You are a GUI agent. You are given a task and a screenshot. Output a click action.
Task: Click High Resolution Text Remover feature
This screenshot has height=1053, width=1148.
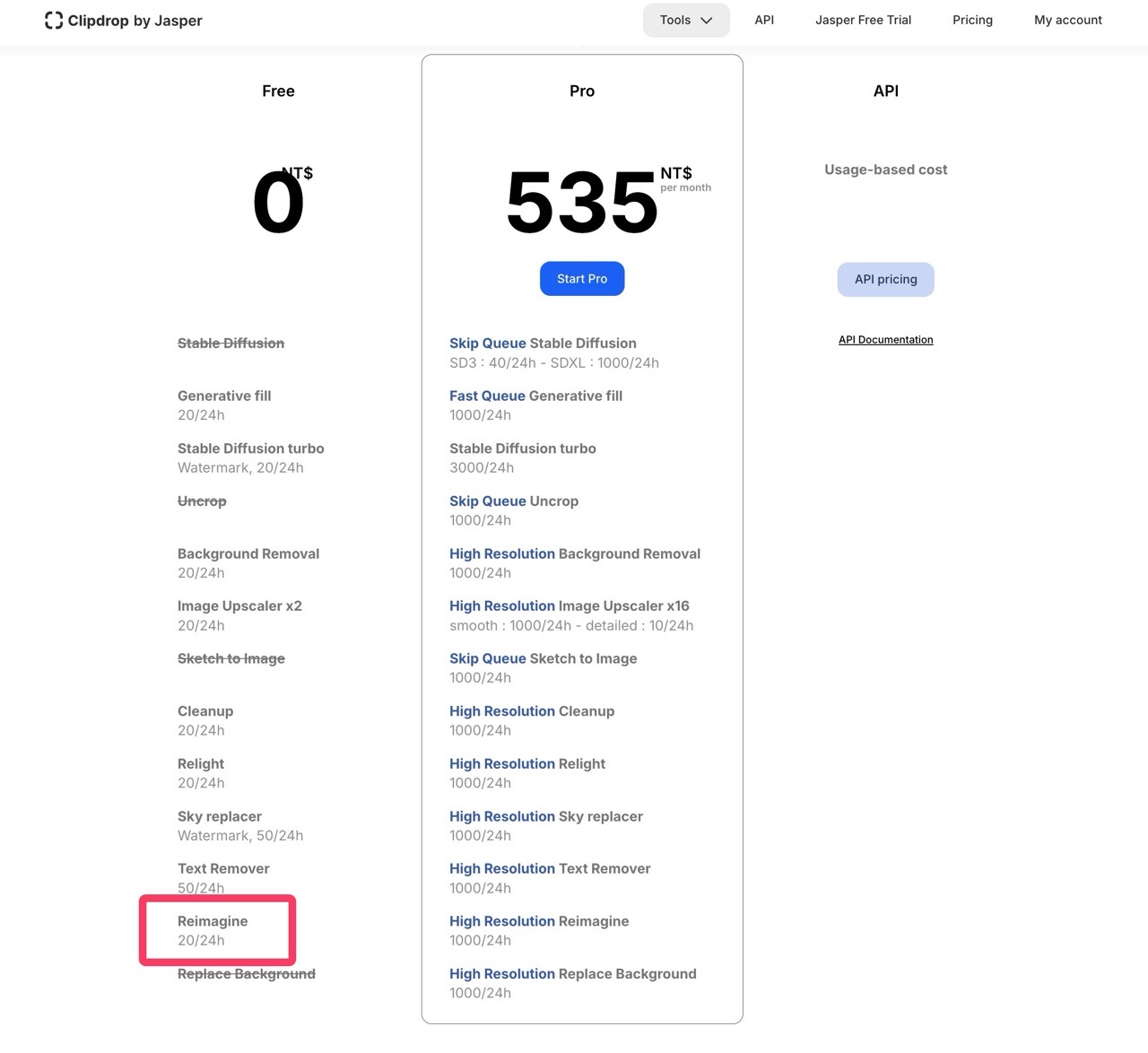coord(550,869)
